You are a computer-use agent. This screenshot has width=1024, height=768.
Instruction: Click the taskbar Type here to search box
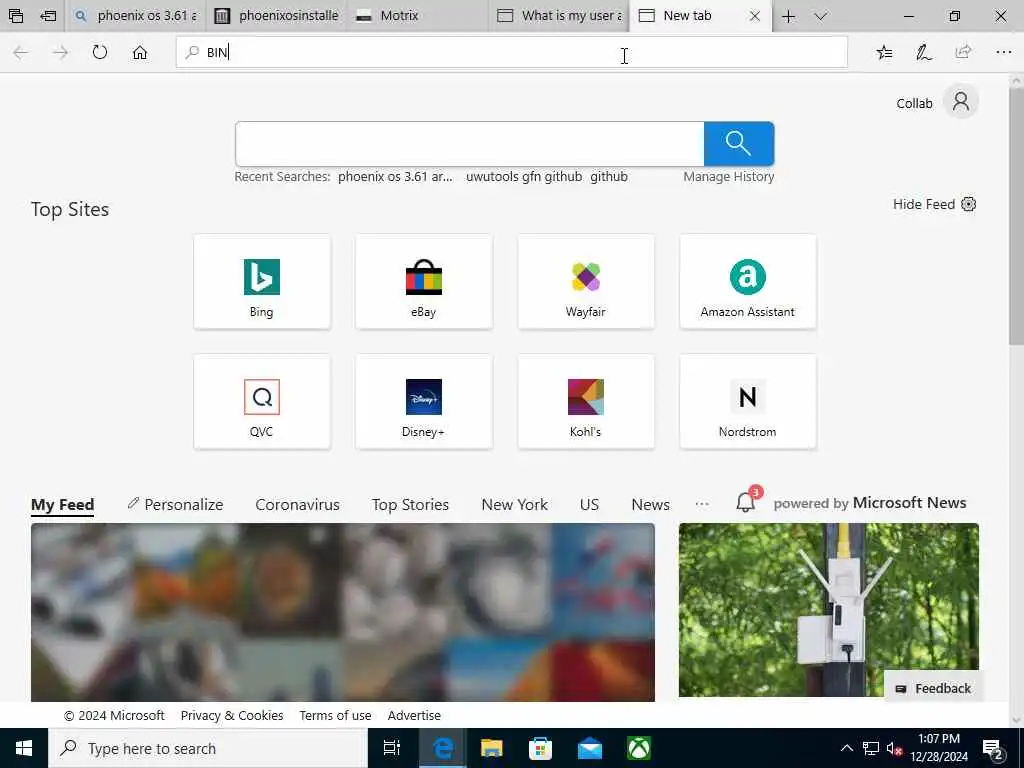[x=208, y=748]
